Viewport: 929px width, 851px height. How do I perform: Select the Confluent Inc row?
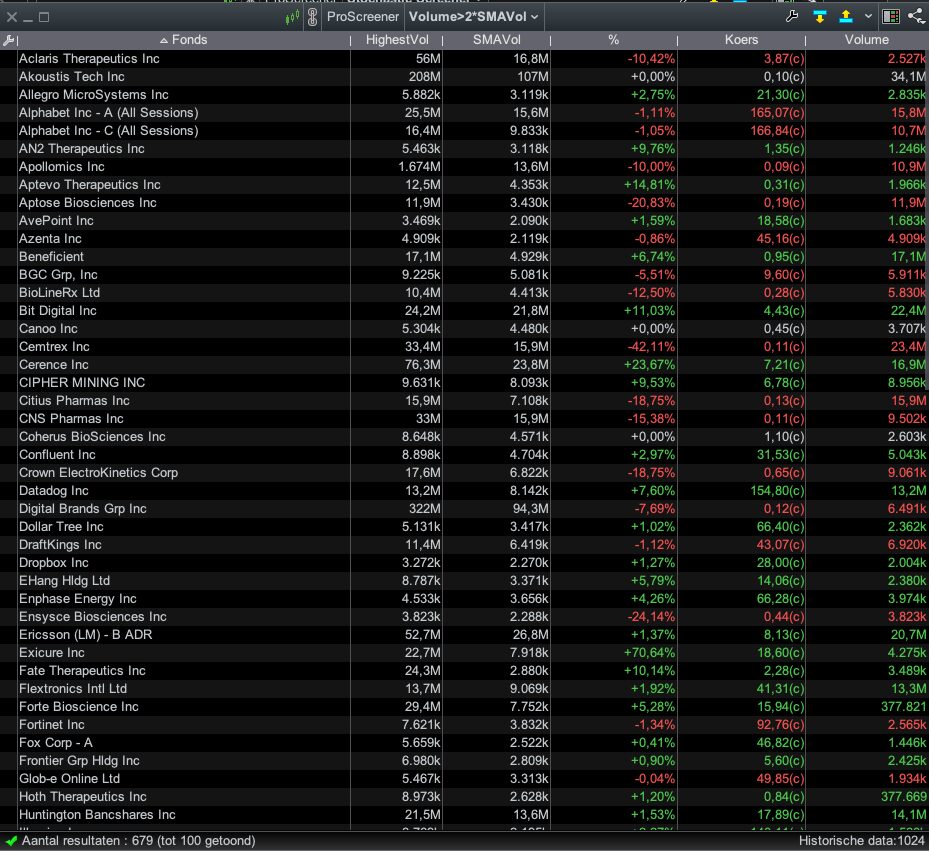[464, 455]
